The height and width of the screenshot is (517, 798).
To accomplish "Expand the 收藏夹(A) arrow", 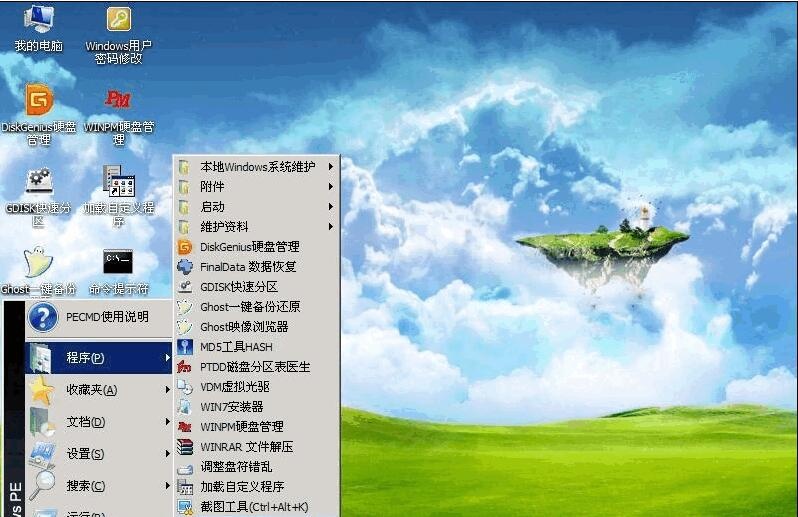I will tap(167, 390).
